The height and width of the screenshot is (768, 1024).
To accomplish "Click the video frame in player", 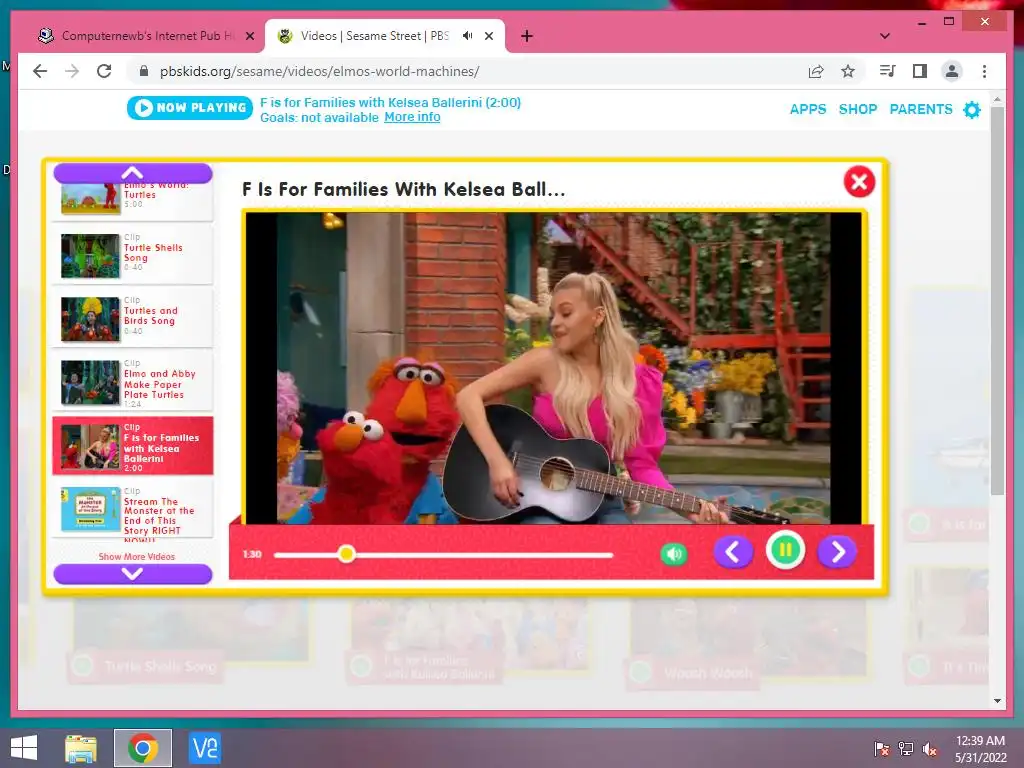I will 554,368.
